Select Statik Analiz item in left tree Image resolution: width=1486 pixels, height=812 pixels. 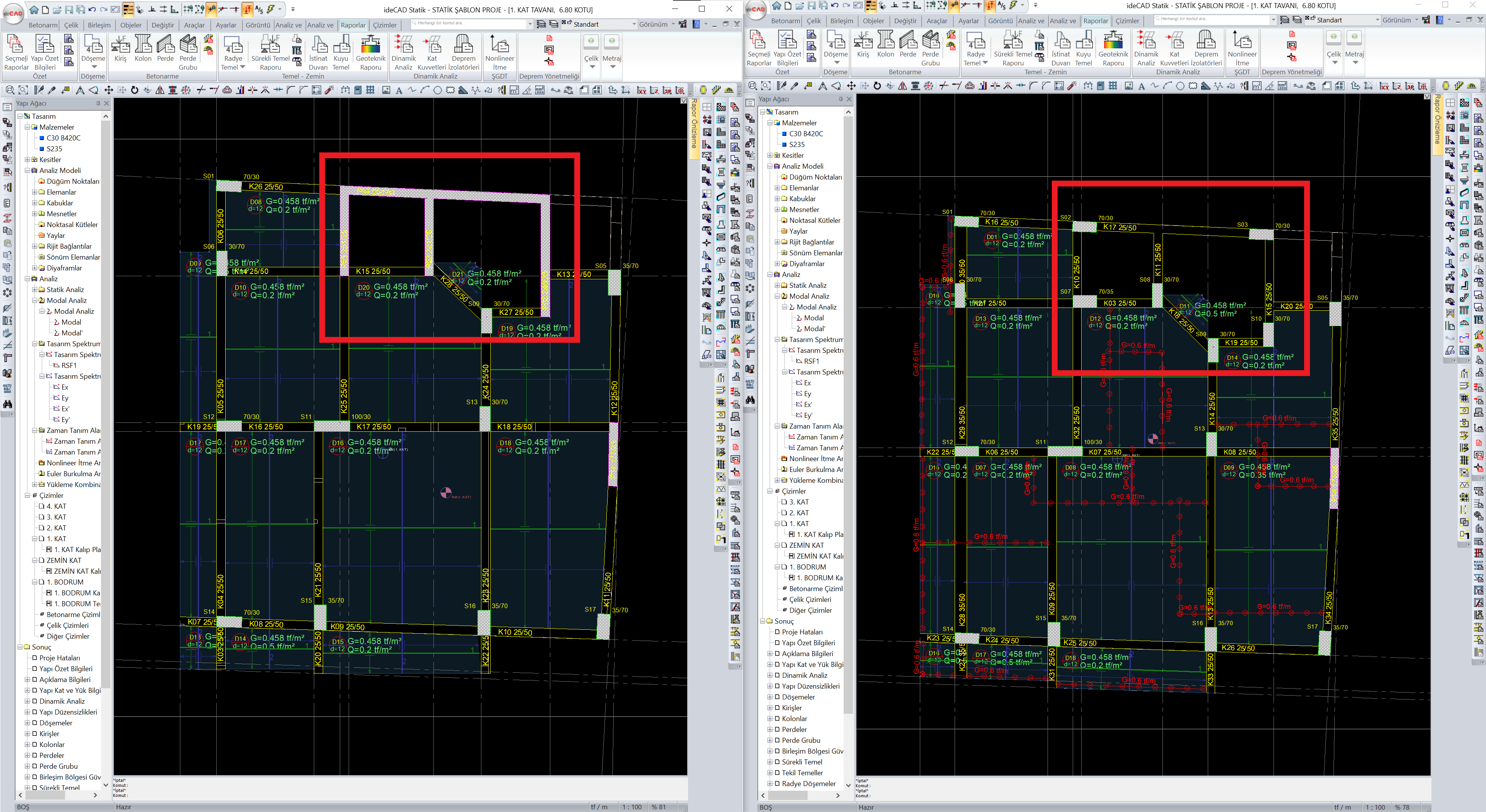pyautogui.click(x=65, y=289)
